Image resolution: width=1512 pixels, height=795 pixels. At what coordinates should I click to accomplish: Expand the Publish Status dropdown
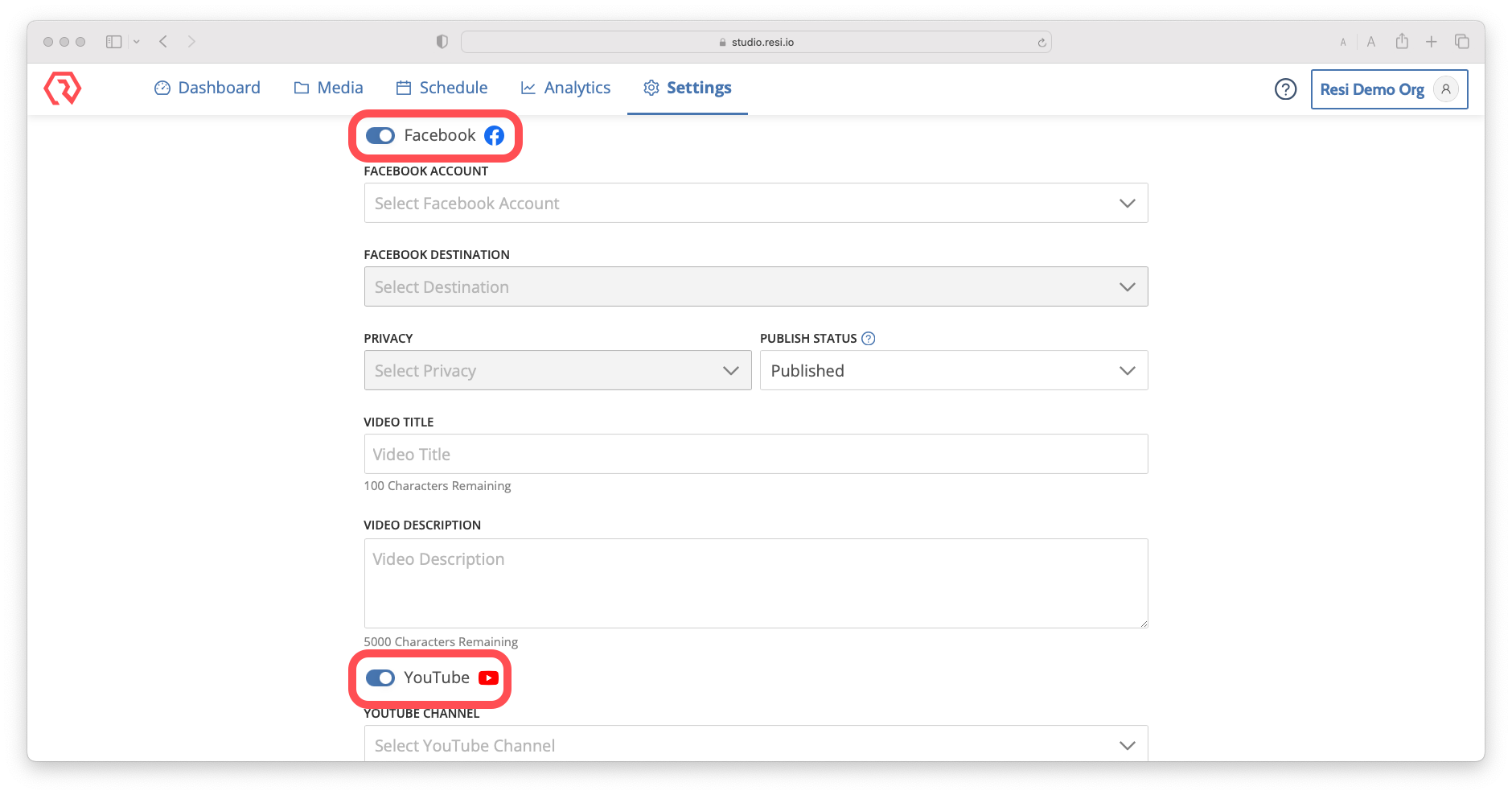953,371
